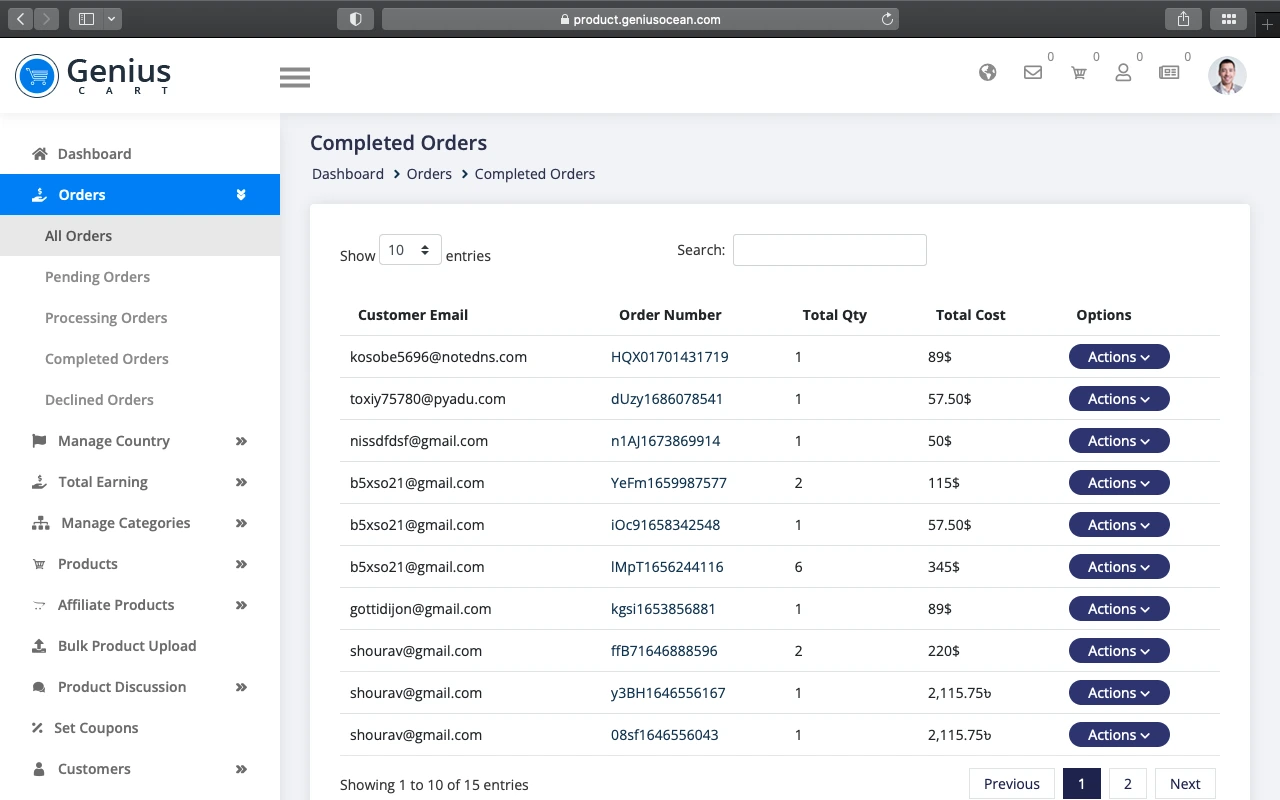Open the profile avatar menu

tap(1226, 75)
